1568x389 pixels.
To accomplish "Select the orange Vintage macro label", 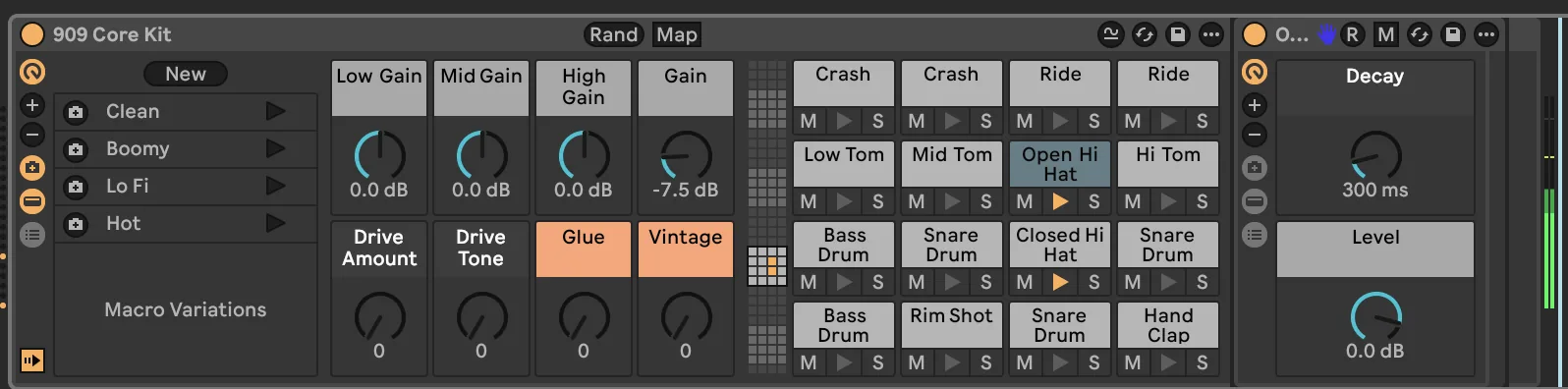I will click(686, 250).
